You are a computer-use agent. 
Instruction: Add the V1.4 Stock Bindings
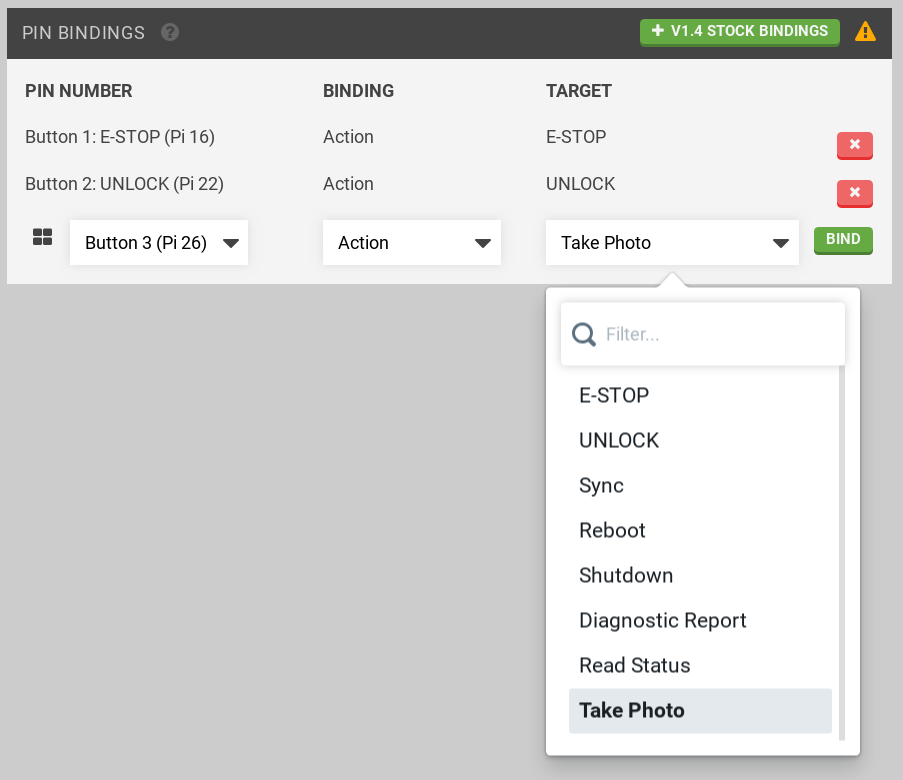pyautogui.click(x=740, y=31)
